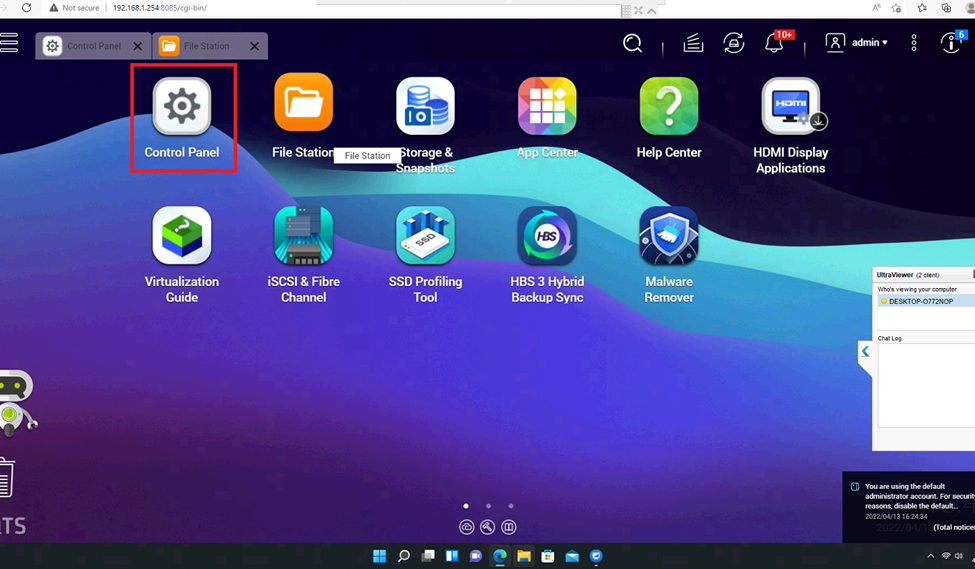Open Microsoft Store from the taskbar
This screenshot has width=975, height=569.
point(548,556)
